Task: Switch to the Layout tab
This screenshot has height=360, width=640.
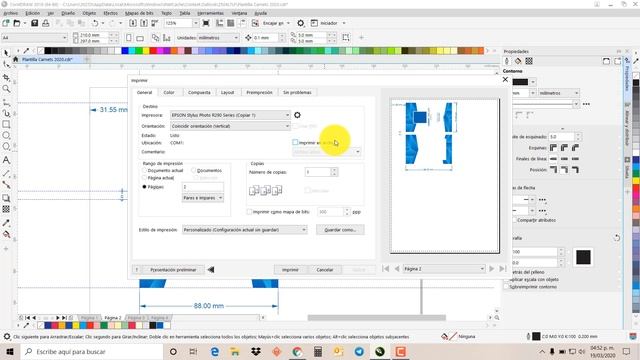Action: (227, 93)
